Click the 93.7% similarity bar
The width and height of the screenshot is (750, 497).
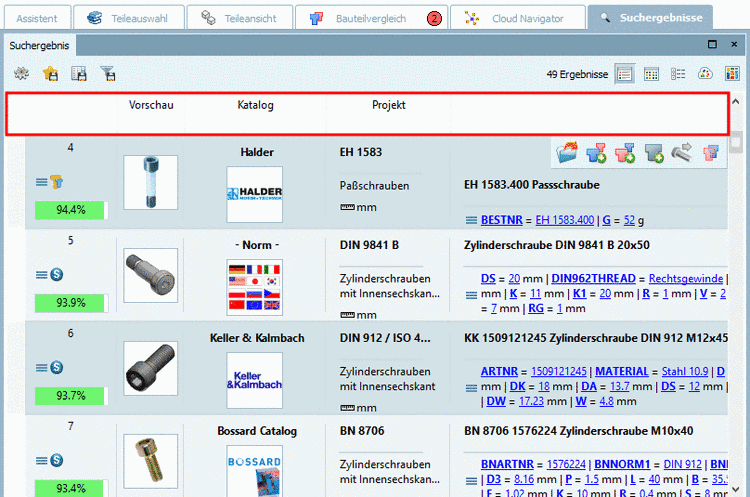71,396
